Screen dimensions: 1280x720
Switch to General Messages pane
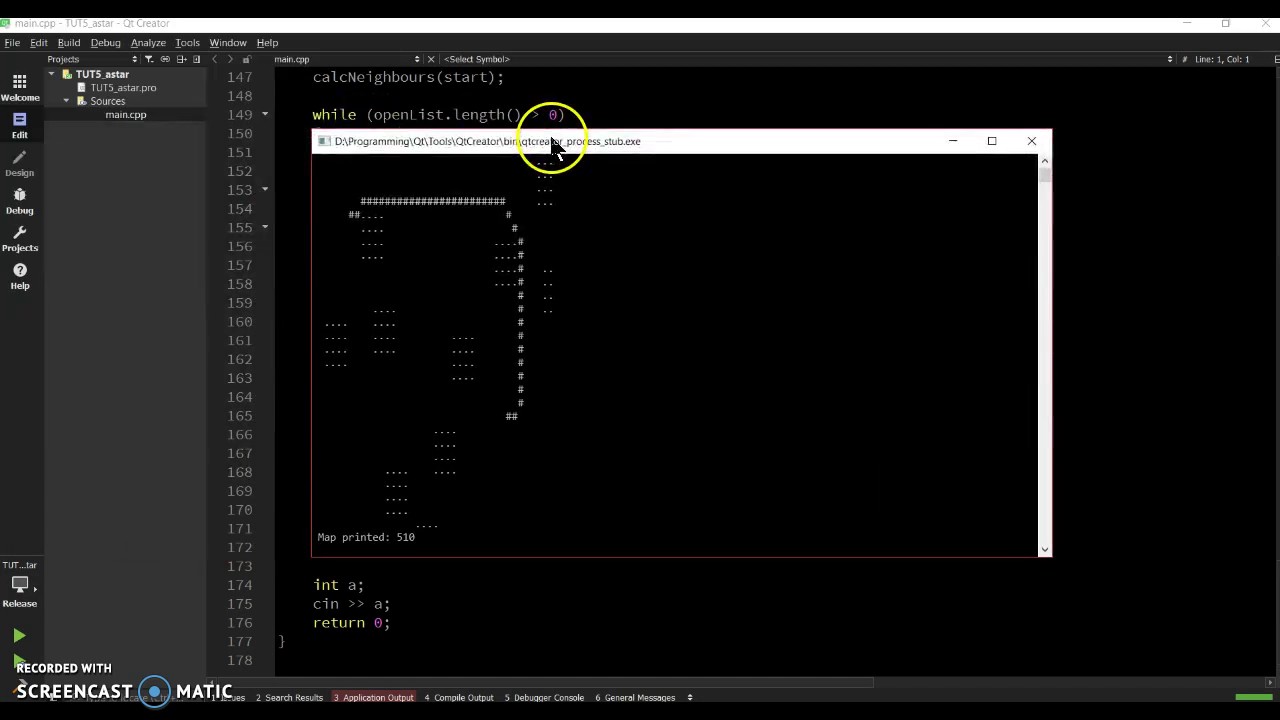coord(635,697)
